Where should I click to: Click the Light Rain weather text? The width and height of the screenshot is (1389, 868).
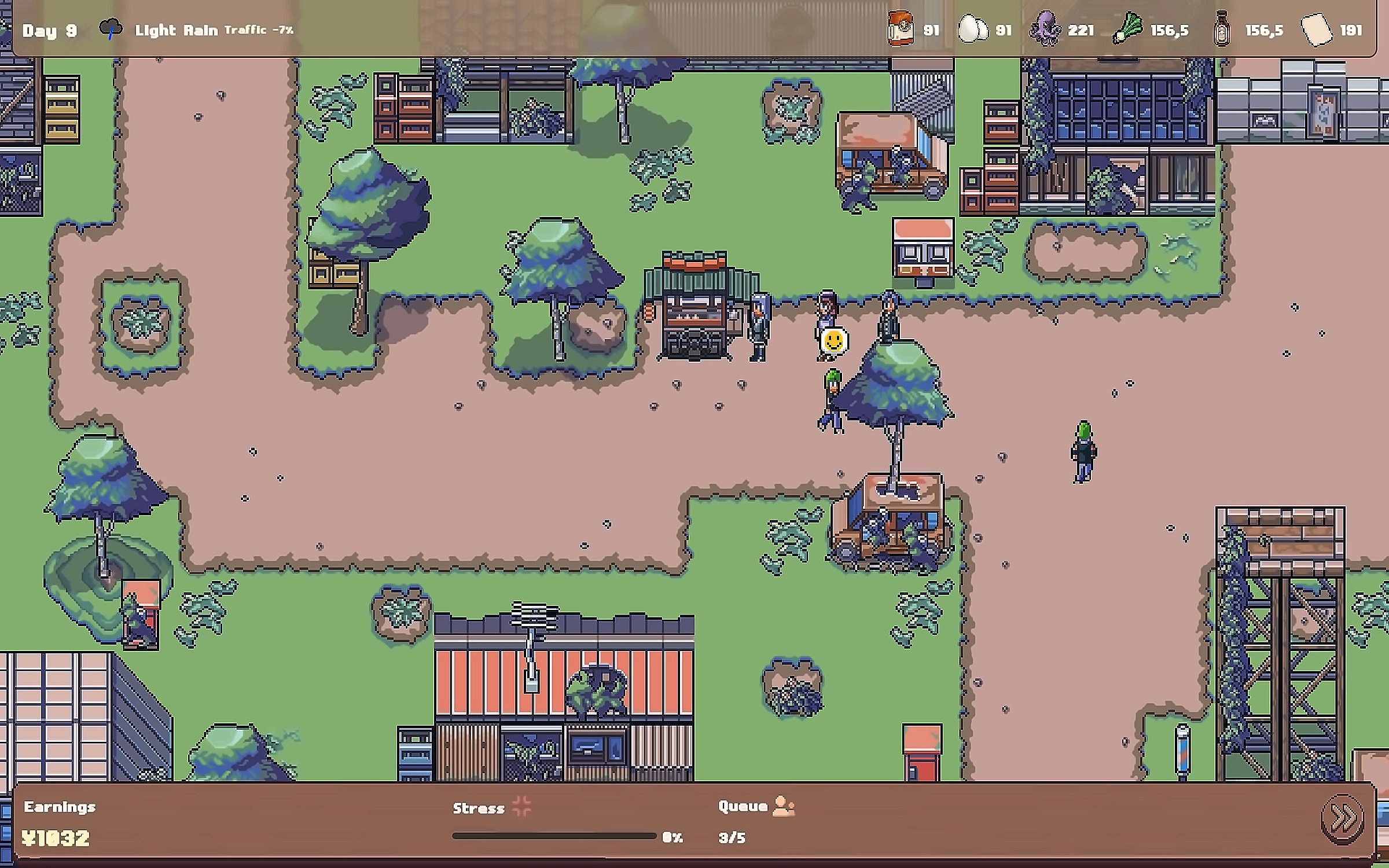[x=176, y=30]
